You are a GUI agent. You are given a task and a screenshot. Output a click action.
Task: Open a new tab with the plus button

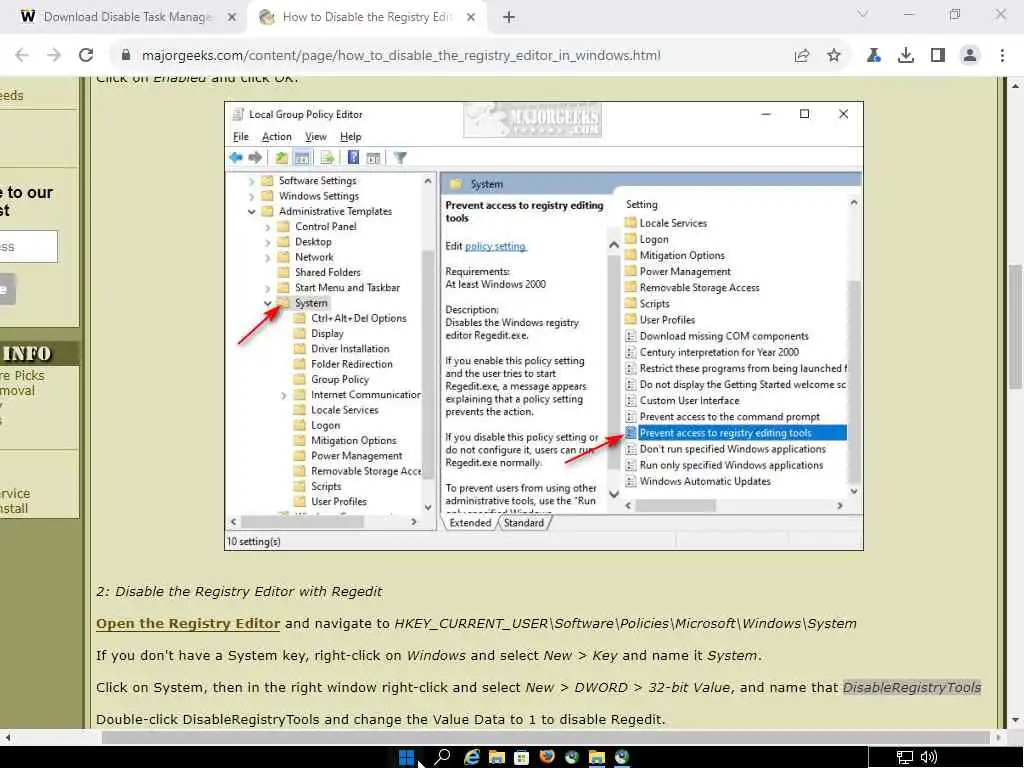click(x=509, y=18)
